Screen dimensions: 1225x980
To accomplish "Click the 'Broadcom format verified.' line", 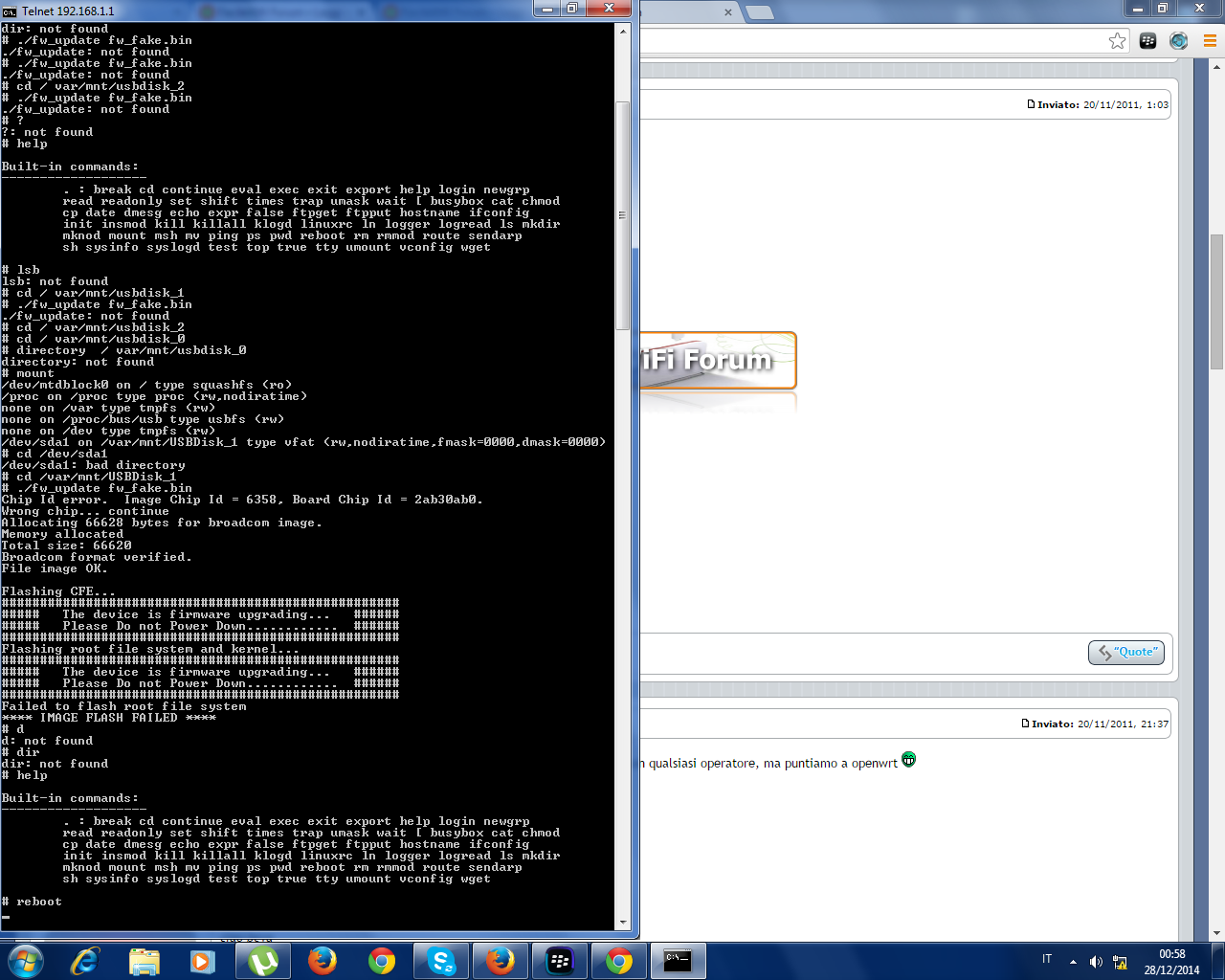I will (97, 557).
